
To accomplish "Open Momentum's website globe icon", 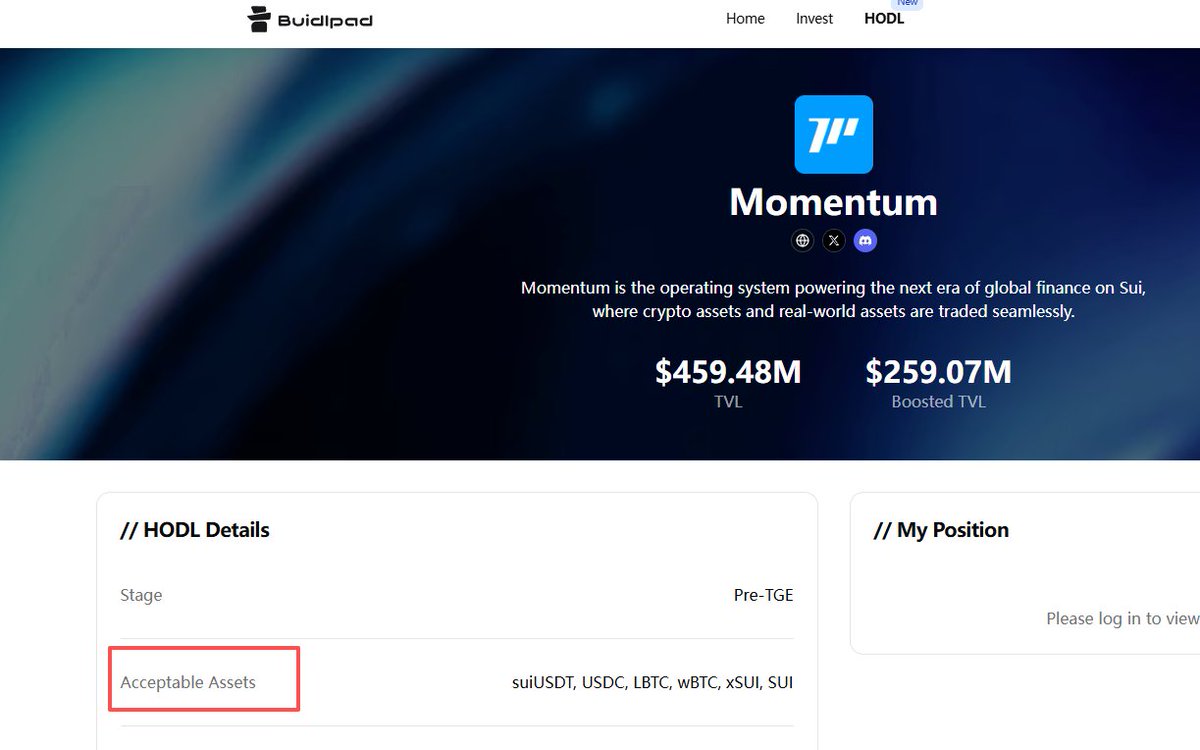I will (802, 241).
